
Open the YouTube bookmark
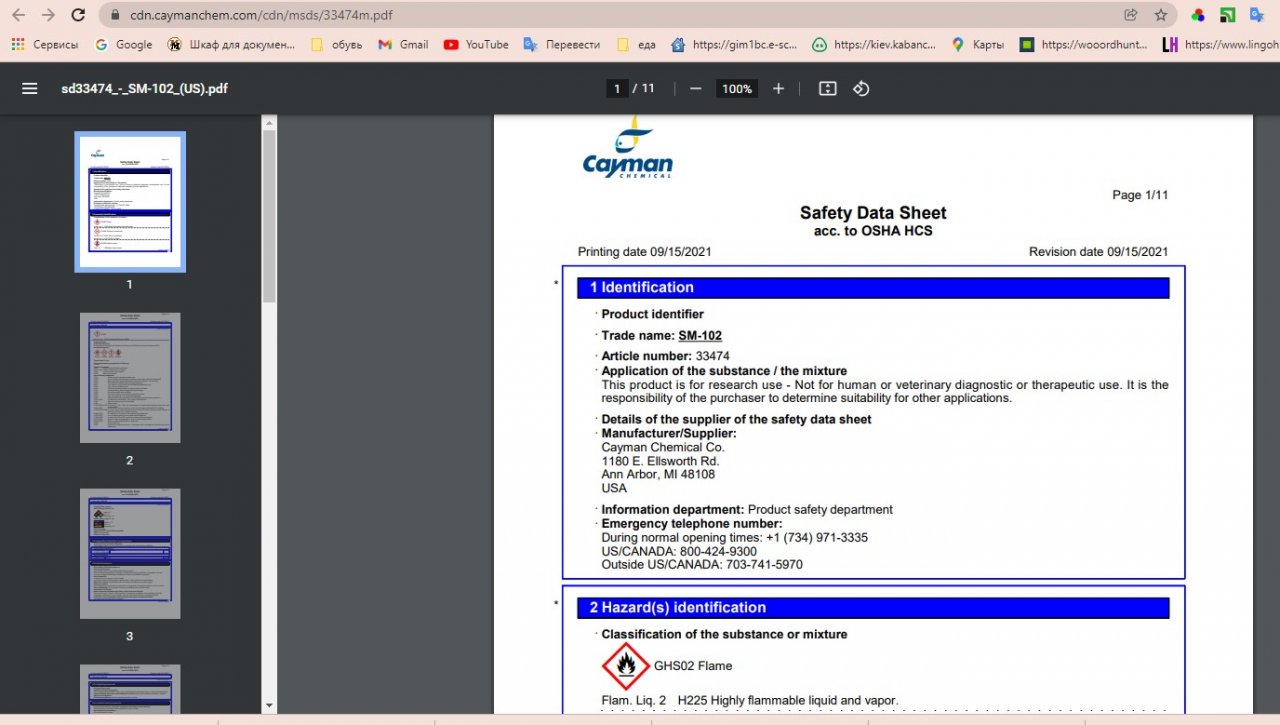click(x=476, y=45)
